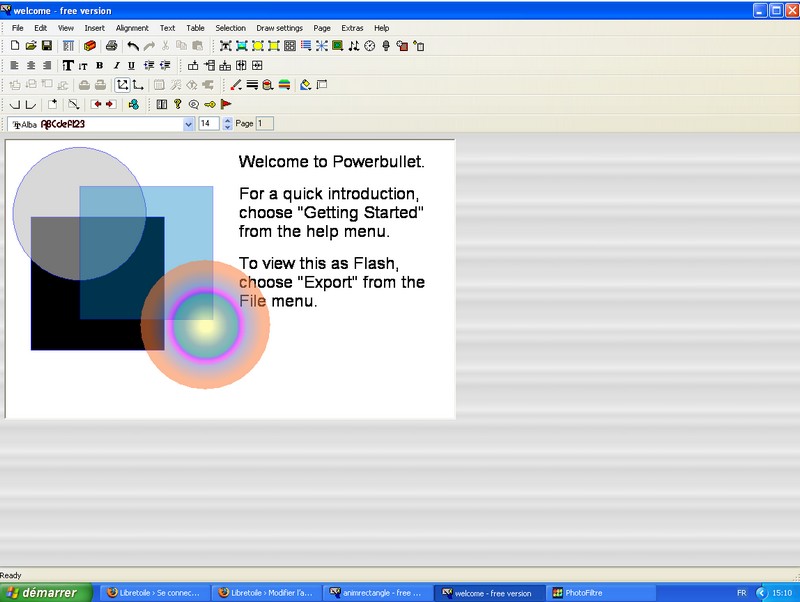Switch to Libretoile Modifier taskbar window

(x=267, y=593)
